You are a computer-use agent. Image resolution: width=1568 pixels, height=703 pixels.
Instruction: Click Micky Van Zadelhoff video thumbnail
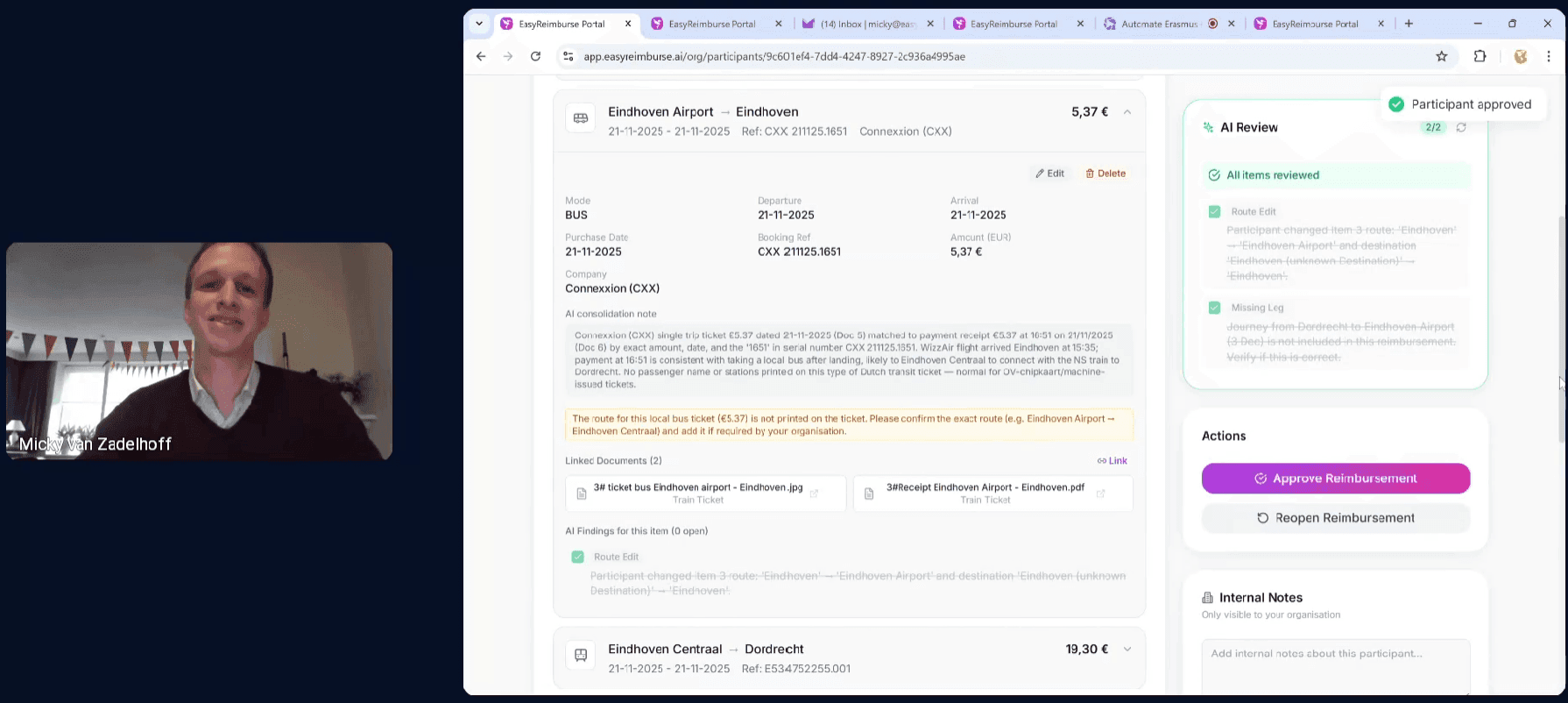tap(200, 351)
